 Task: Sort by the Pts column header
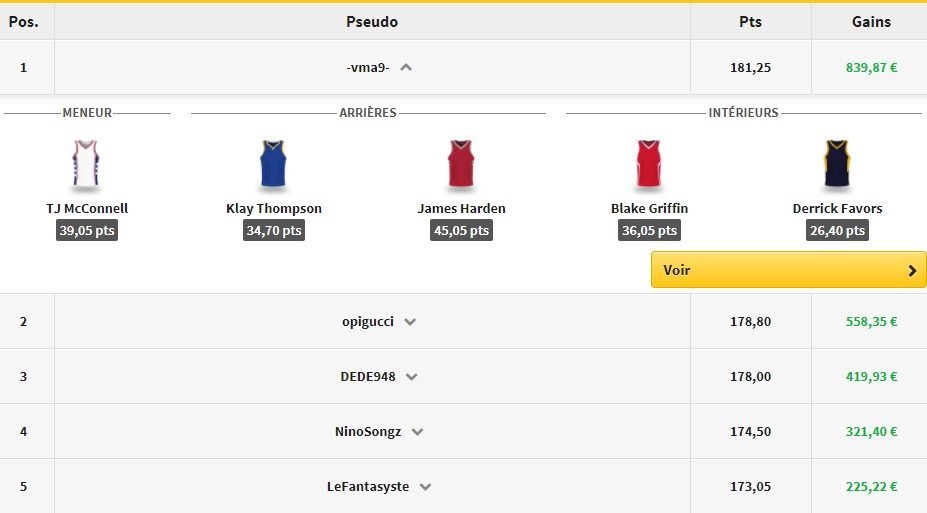tap(750, 21)
